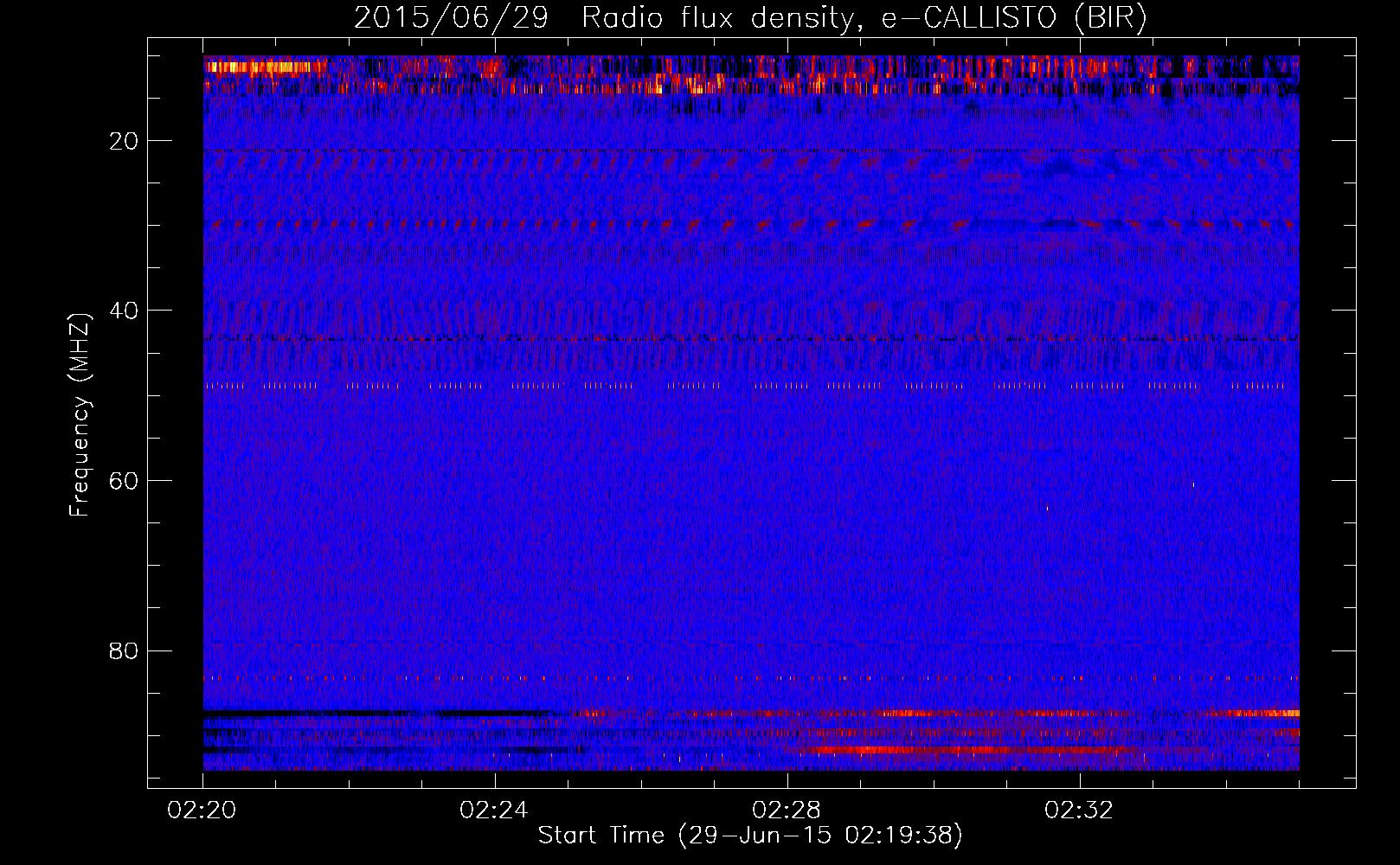Viewport: 1400px width, 865px height.
Task: Click the 'Start Time (29-Jun-15 02:19:38)' axis label
Action: point(750,836)
